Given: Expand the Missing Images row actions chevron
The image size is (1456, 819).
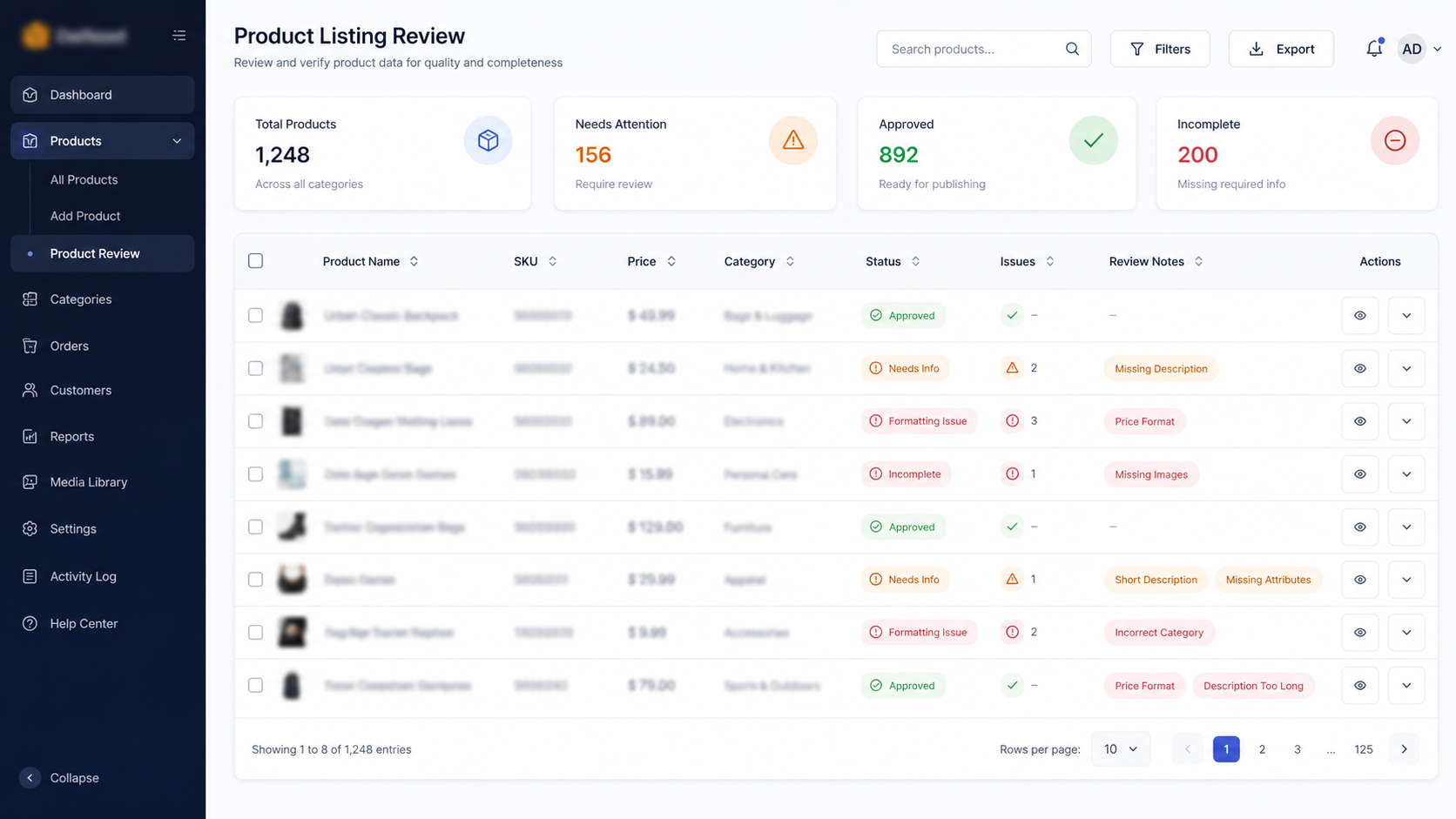Looking at the screenshot, I should click(1406, 474).
